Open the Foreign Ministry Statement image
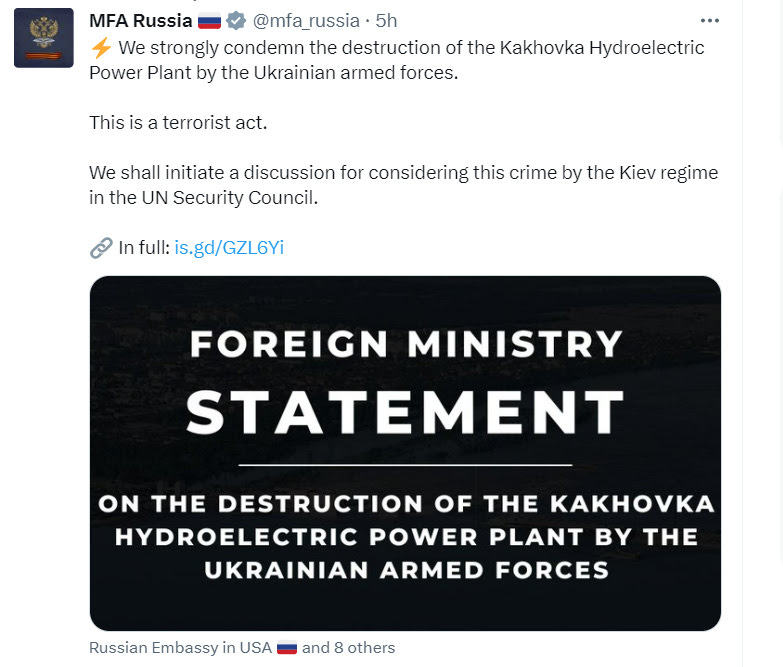 point(405,453)
